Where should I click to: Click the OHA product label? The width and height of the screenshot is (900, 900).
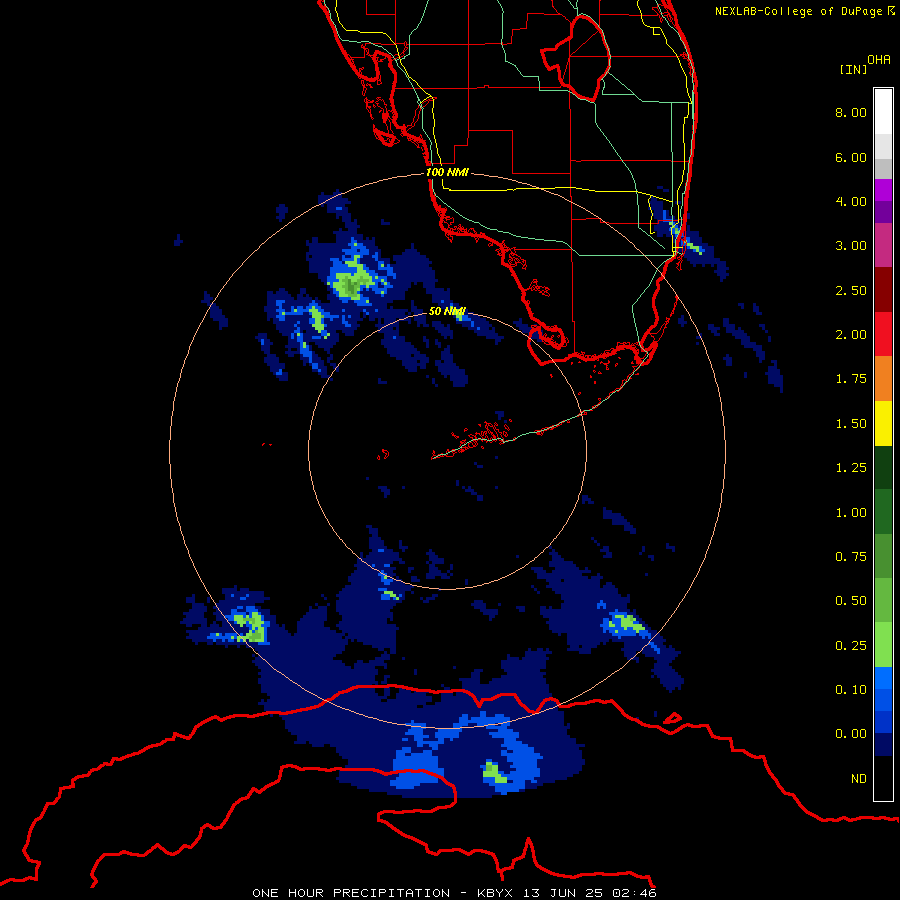tap(879, 59)
